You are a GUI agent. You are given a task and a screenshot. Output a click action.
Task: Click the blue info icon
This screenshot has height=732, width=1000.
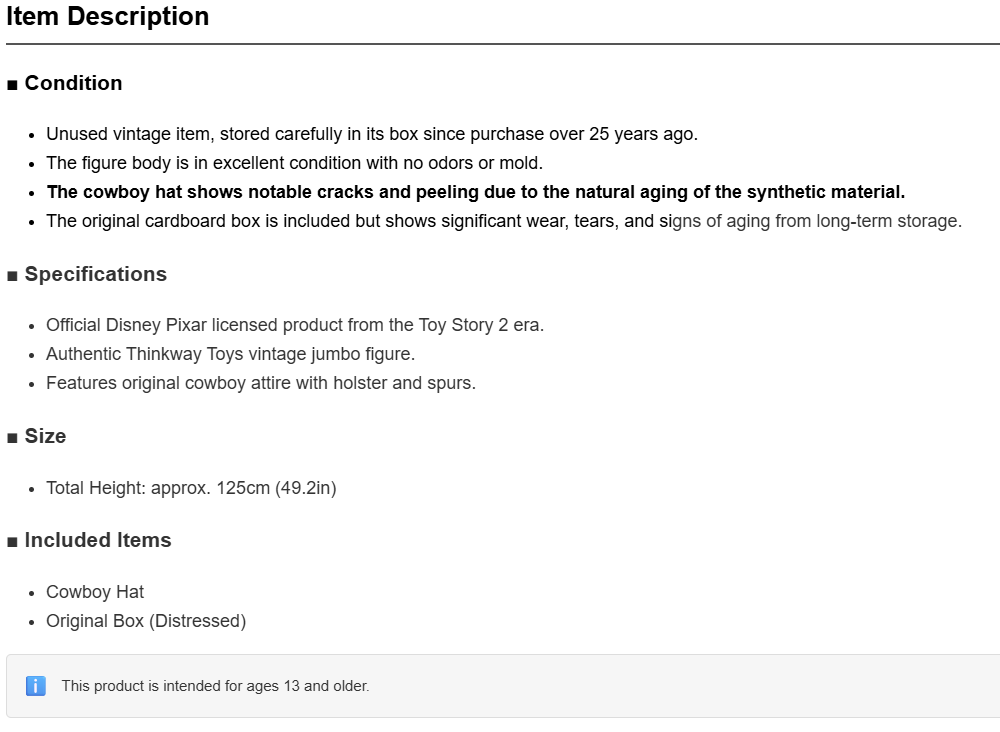[x=36, y=686]
